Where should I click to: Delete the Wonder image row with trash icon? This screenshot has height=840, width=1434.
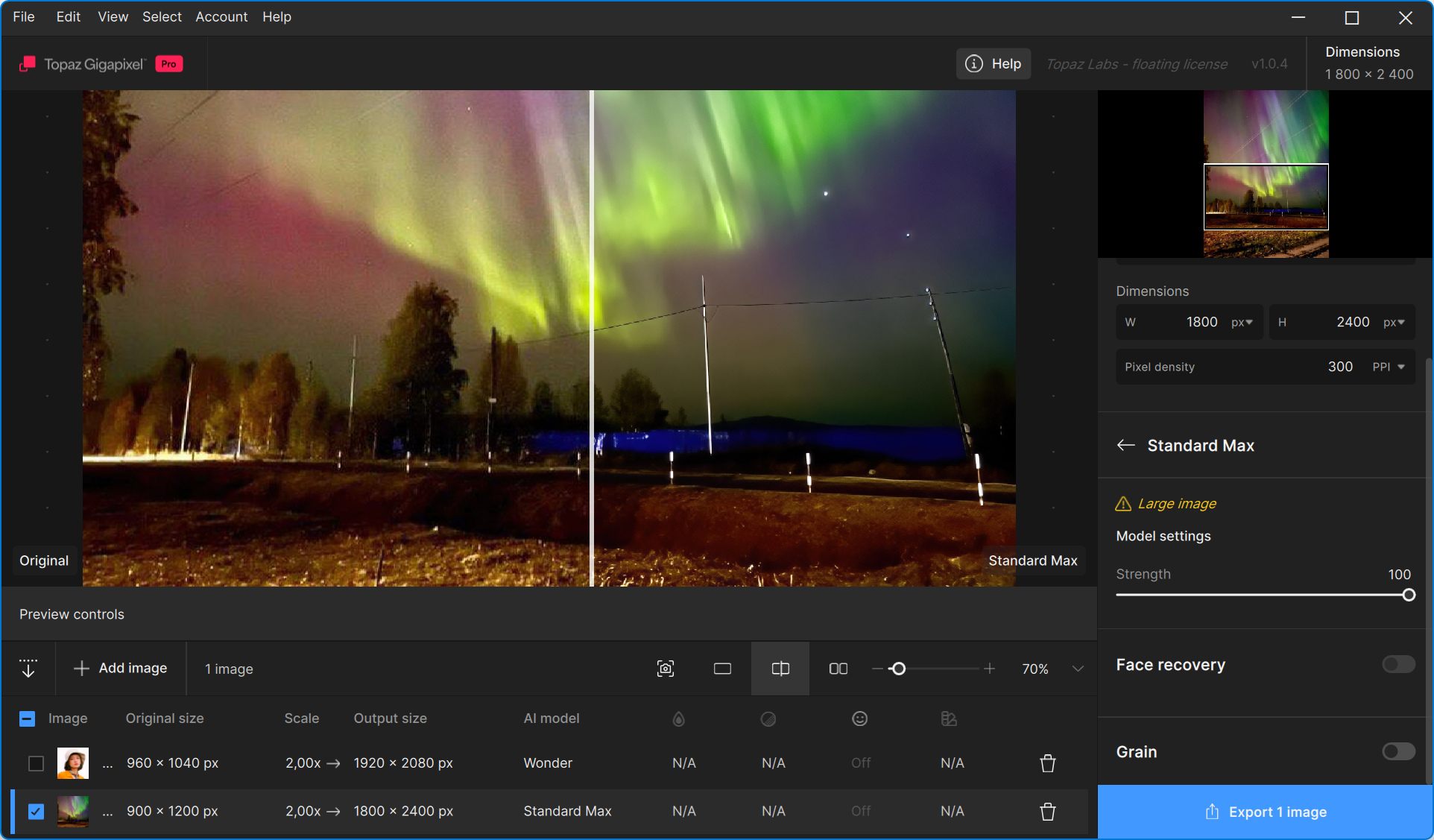[x=1048, y=763]
